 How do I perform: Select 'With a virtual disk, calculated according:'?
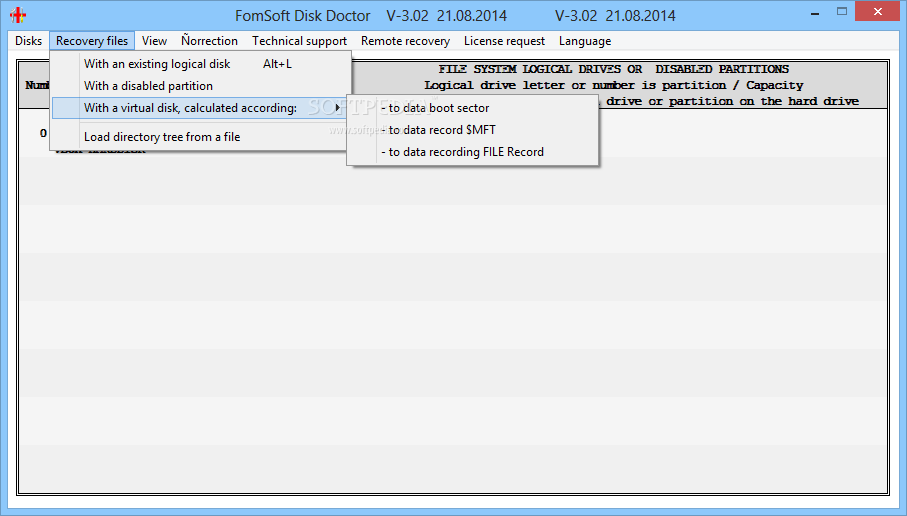[201, 108]
